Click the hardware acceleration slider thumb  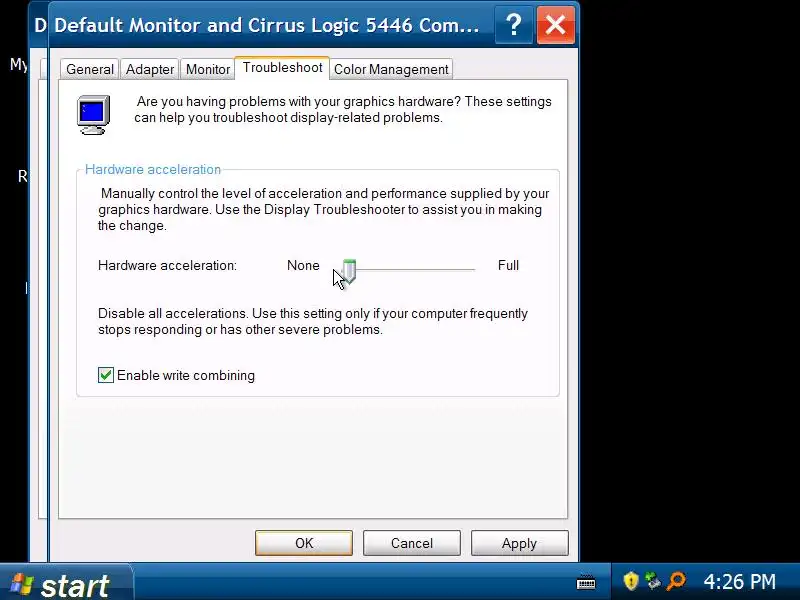click(349, 271)
